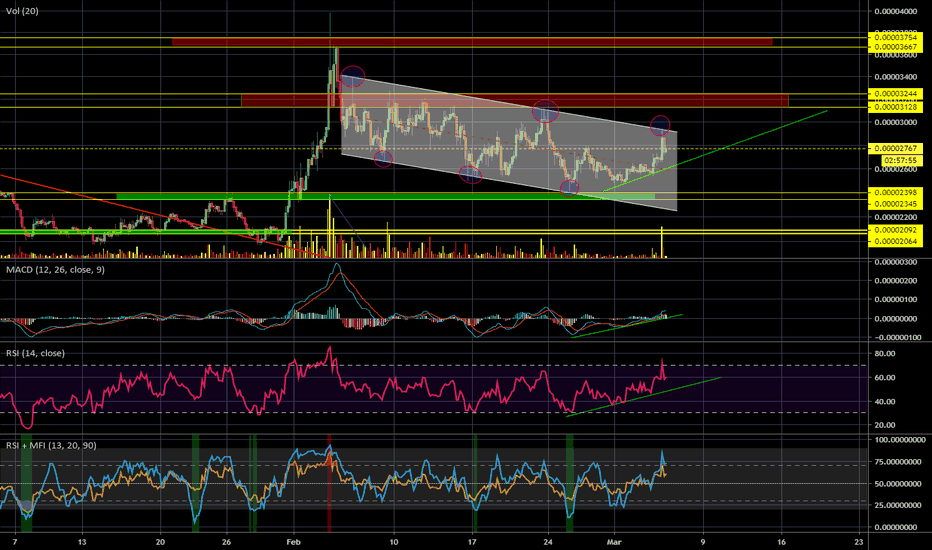The image size is (932, 550).
Task: Click the 0.00003754 yellow price label
Action: pyautogui.click(x=896, y=37)
